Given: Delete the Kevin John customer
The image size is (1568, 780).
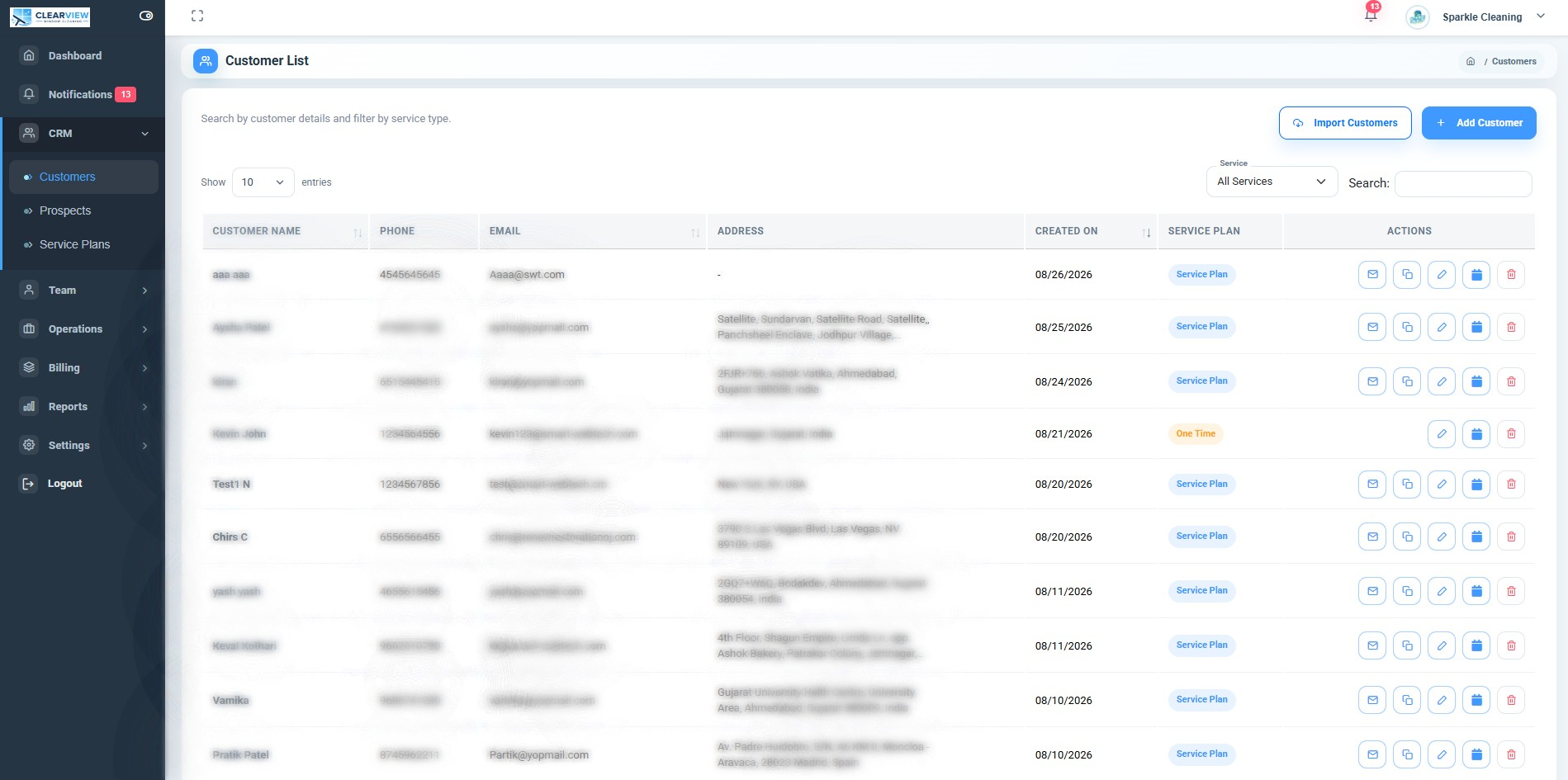Looking at the screenshot, I should tap(1511, 434).
